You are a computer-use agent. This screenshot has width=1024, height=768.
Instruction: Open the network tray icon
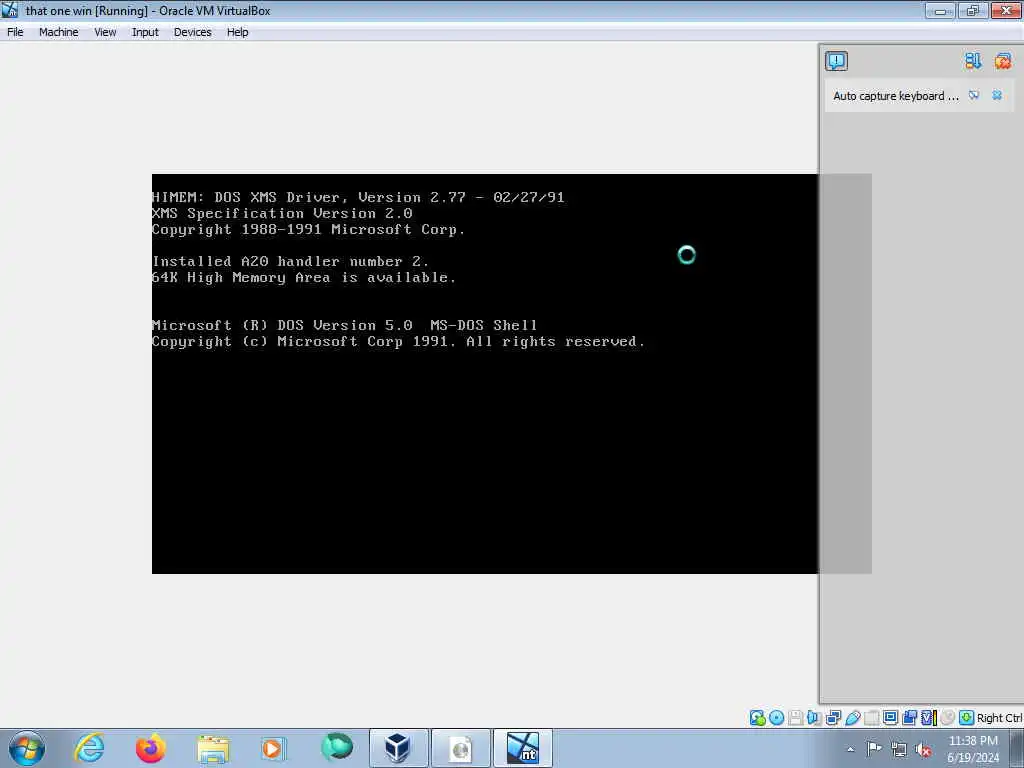click(x=899, y=749)
